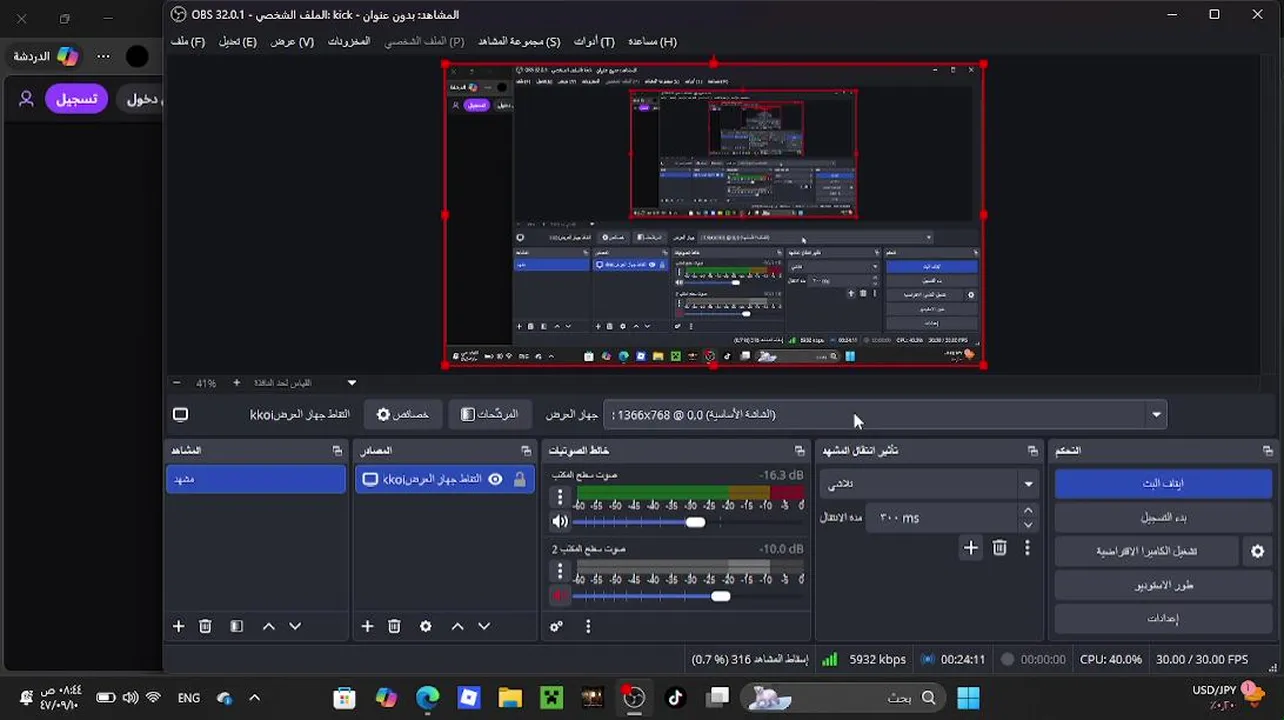This screenshot has width=1284, height=720.
Task: Open scene filters icon in Scenes panel
Action: click(x=236, y=626)
